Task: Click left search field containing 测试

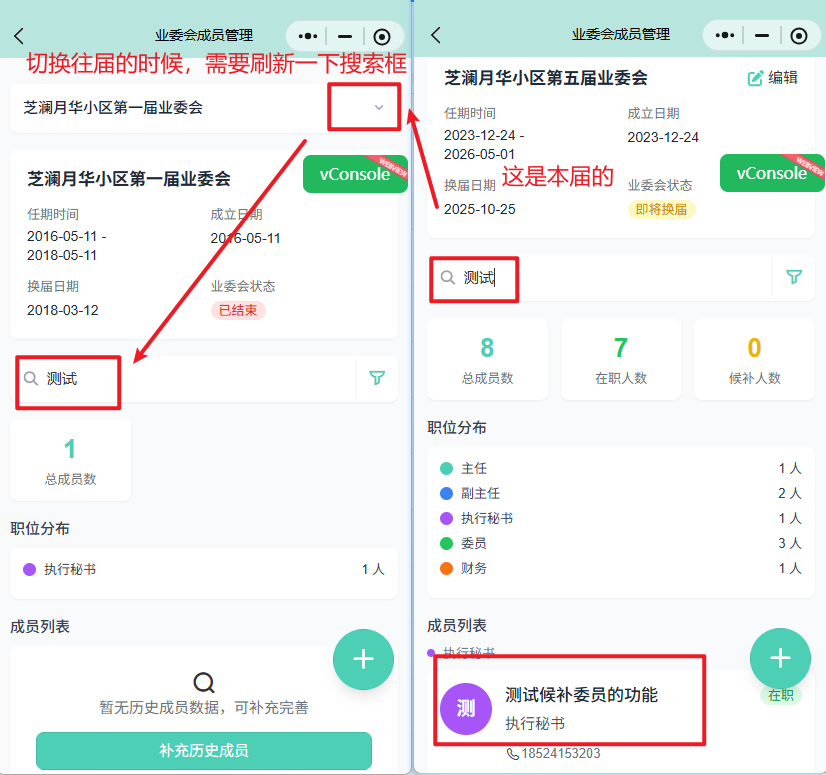Action: [190, 379]
